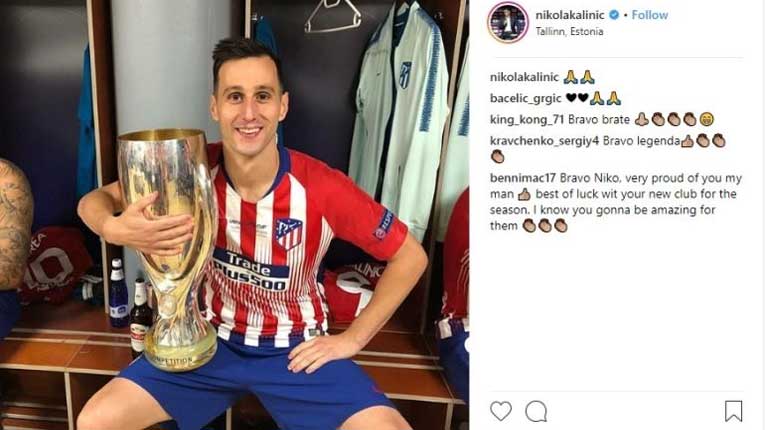
Task: Click the praying hands emoji in the caption
Action: [579, 77]
